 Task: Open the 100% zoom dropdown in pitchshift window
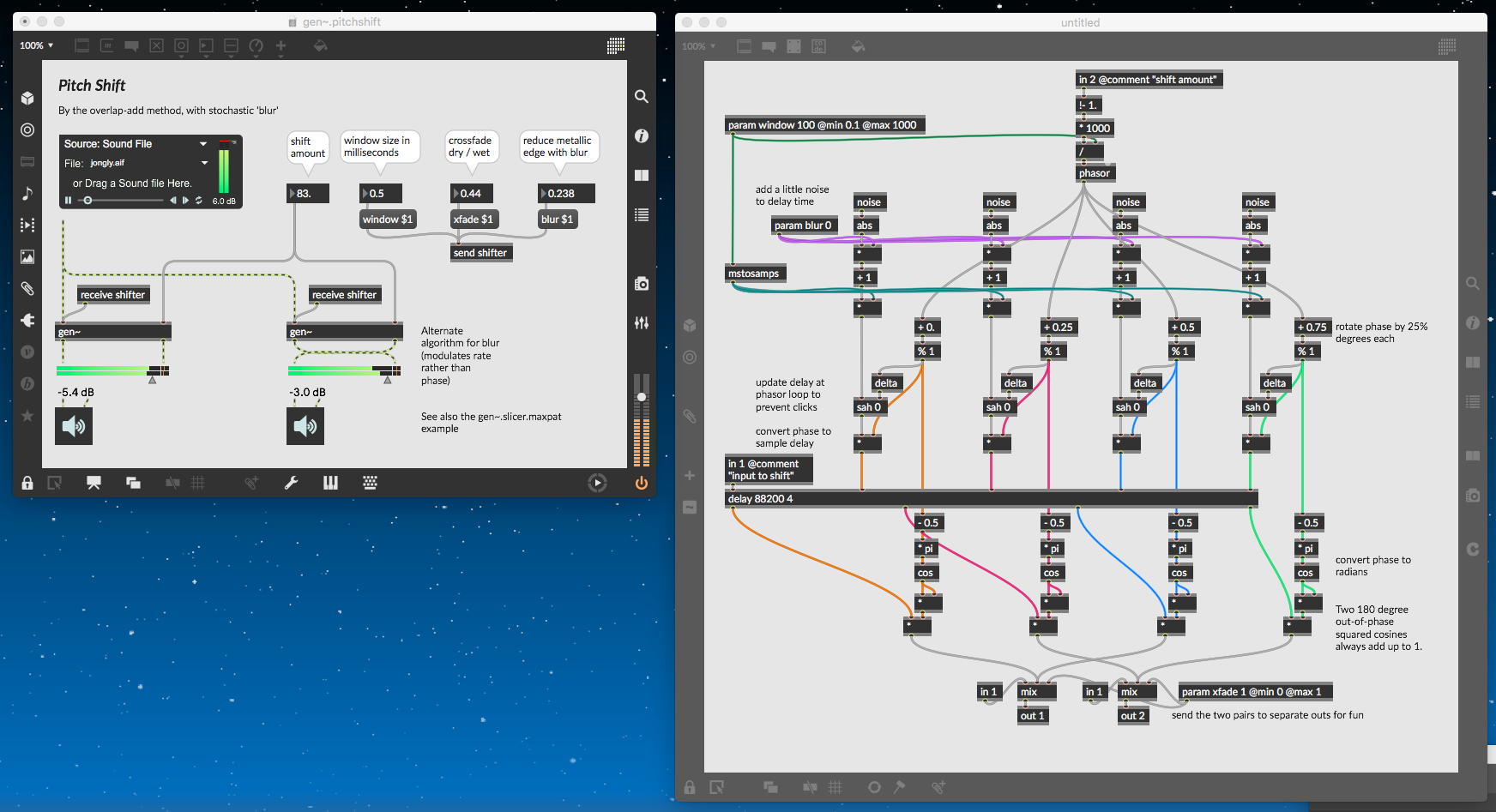37,45
